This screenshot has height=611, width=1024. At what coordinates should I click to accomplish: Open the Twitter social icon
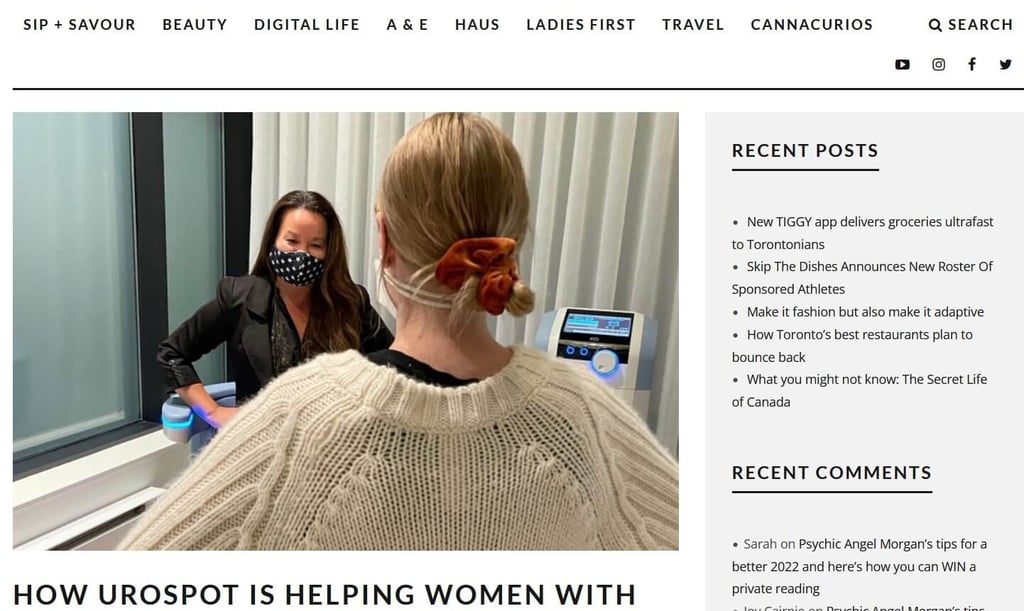click(x=1005, y=64)
